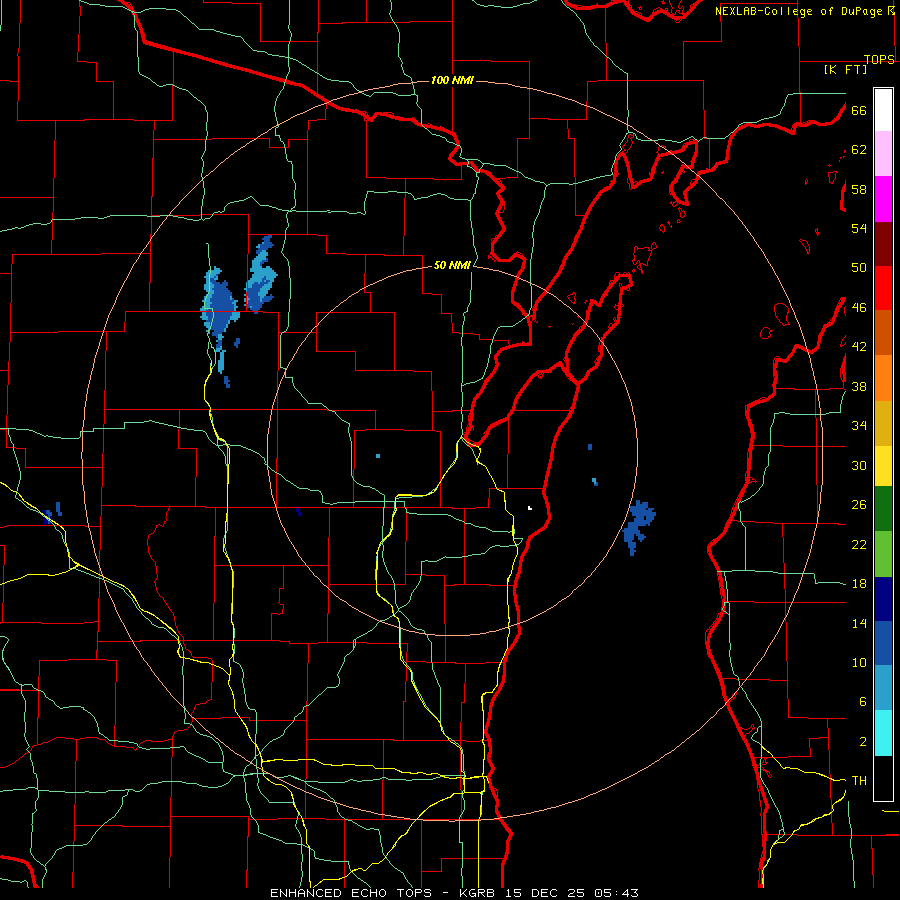The image size is (900, 900).
Task: Click the "38" scale label
Action: coord(859,387)
